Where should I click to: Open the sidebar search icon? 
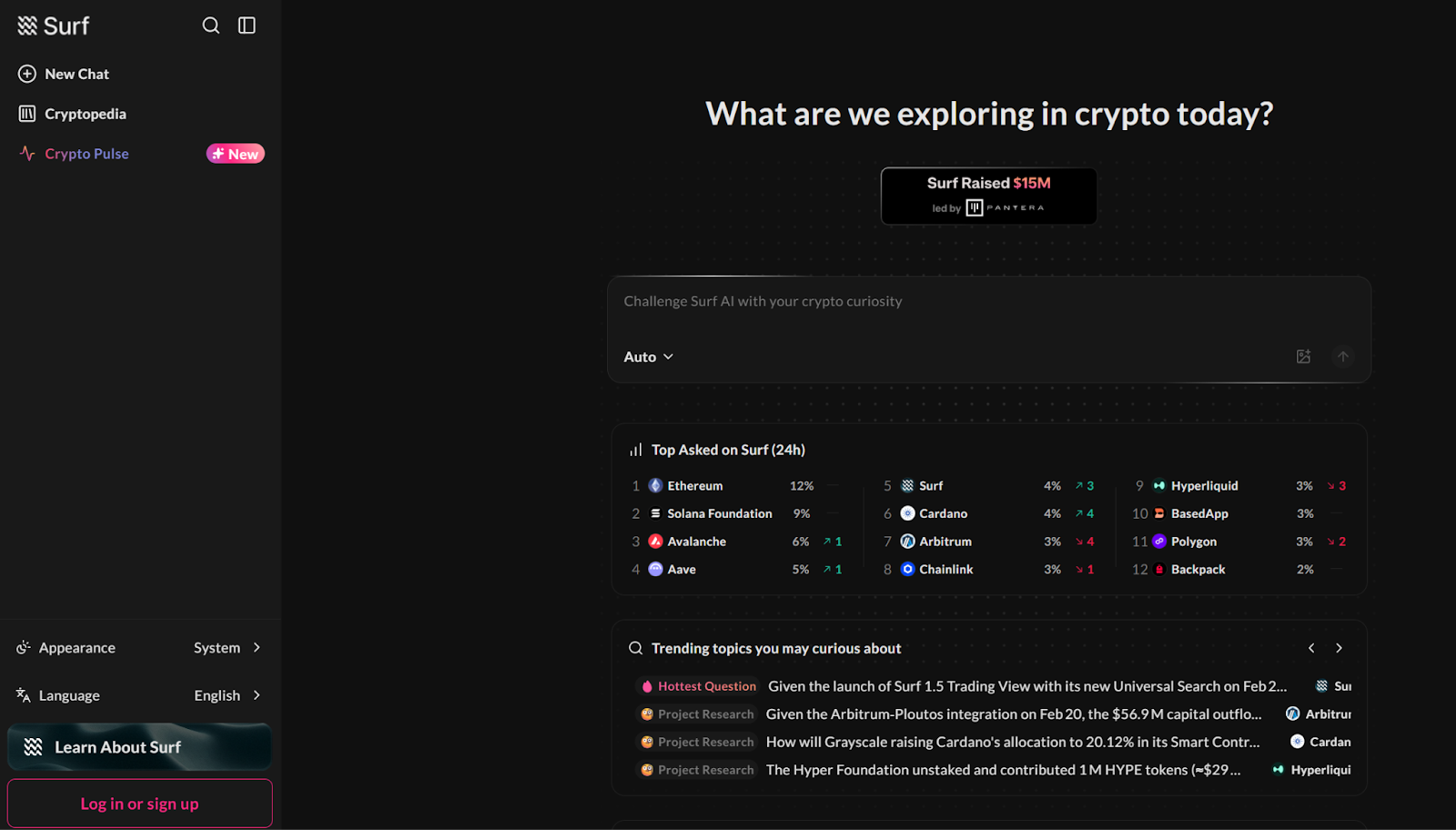pos(211,25)
